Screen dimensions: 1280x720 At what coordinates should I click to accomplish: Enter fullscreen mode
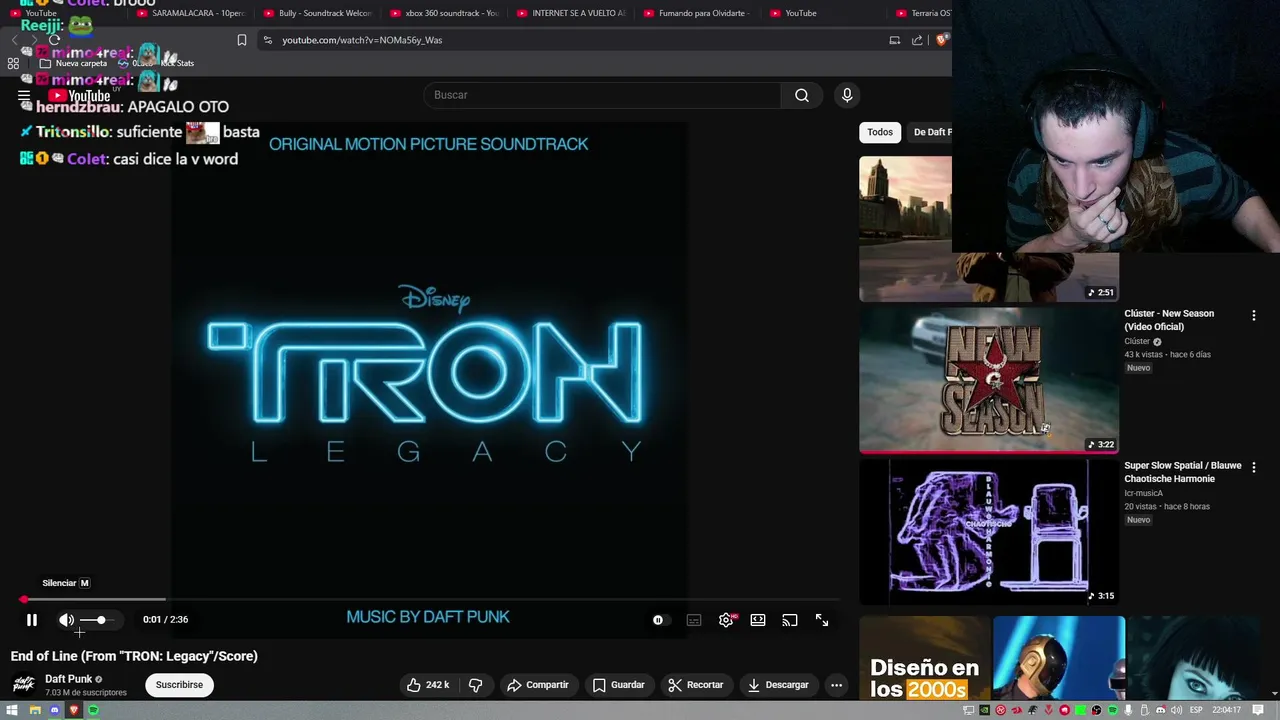tap(822, 620)
